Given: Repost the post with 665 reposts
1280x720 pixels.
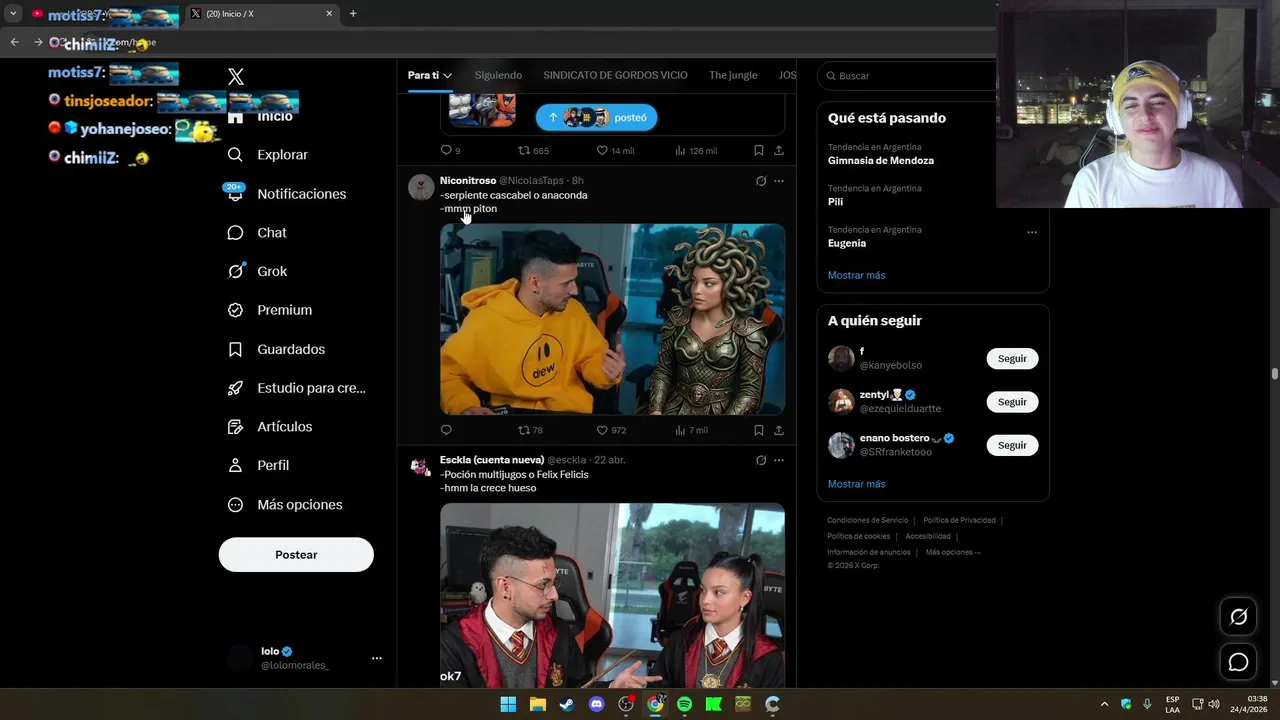Looking at the screenshot, I should click(533, 151).
